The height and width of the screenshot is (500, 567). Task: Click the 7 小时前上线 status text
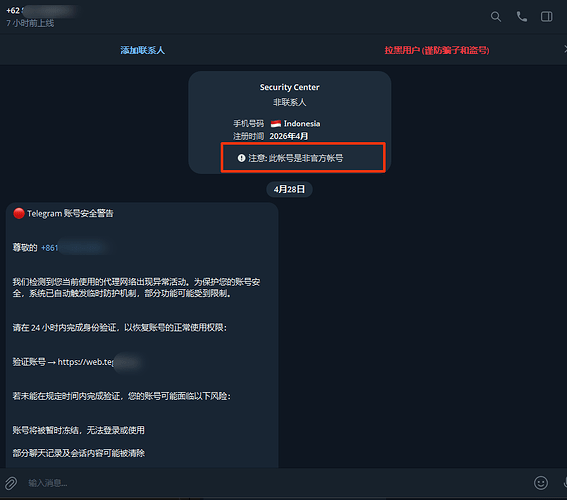30,23
